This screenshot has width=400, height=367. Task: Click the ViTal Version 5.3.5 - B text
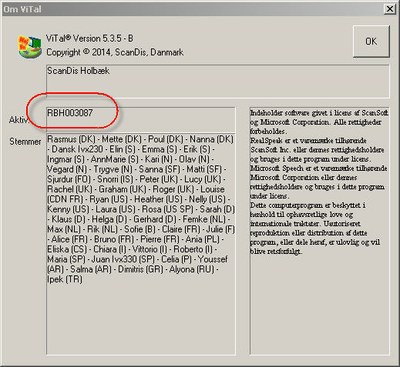(90, 38)
